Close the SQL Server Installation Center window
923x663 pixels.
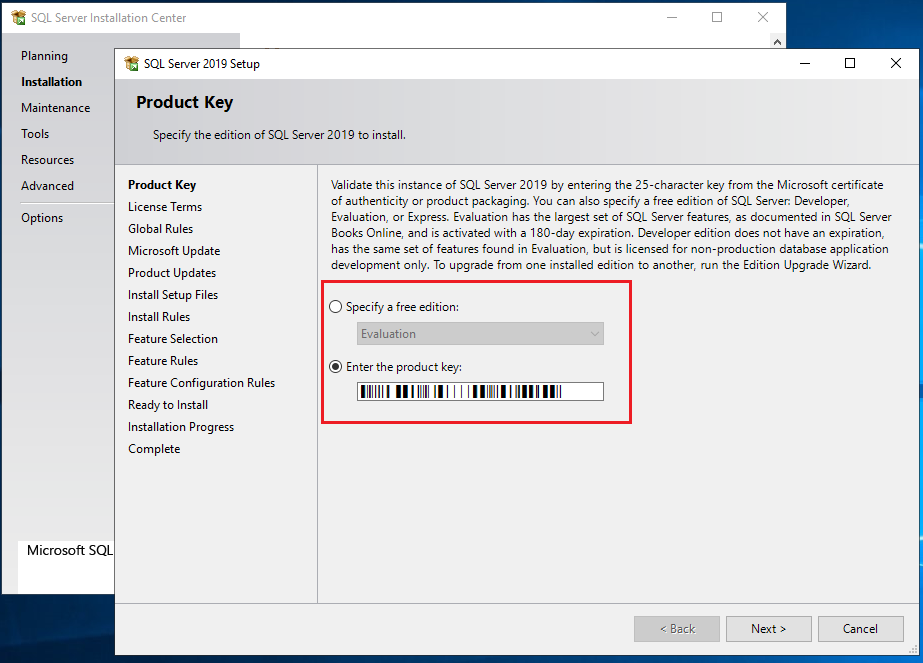pyautogui.click(x=763, y=18)
